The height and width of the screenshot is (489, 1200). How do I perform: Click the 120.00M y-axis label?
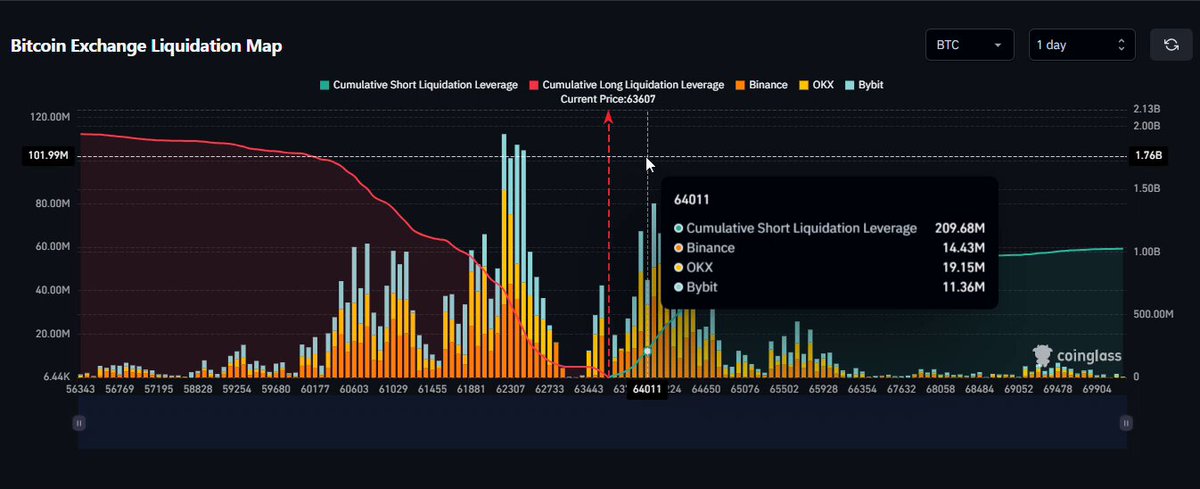tap(52, 117)
